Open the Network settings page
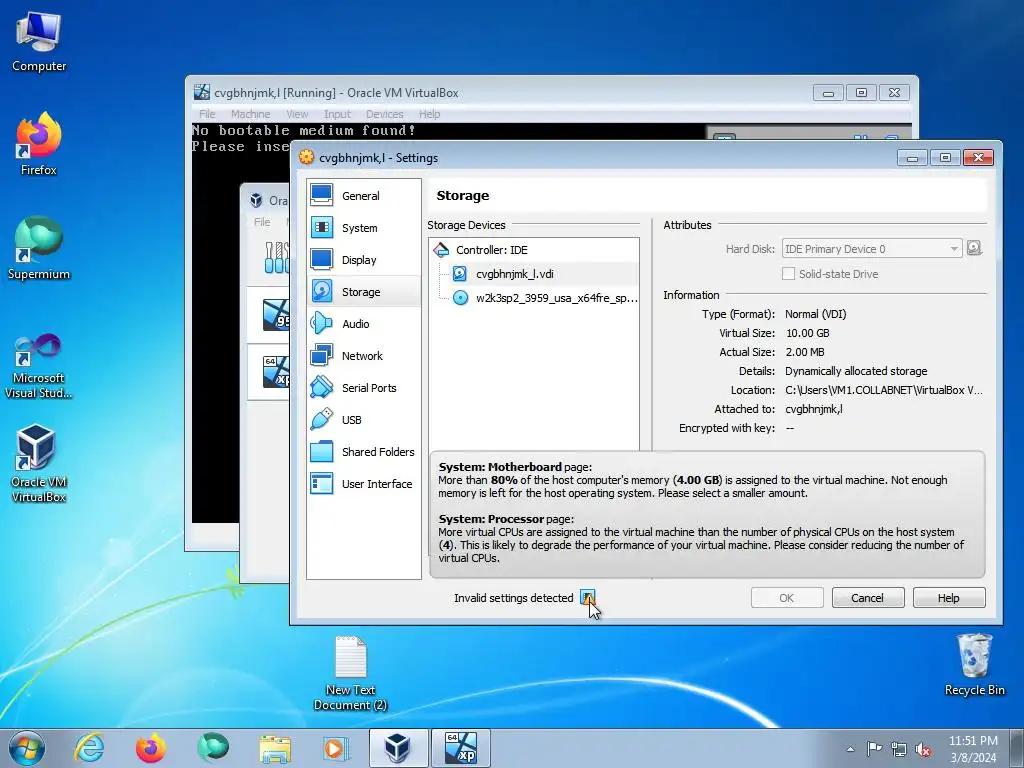This screenshot has height=768, width=1024. click(363, 356)
